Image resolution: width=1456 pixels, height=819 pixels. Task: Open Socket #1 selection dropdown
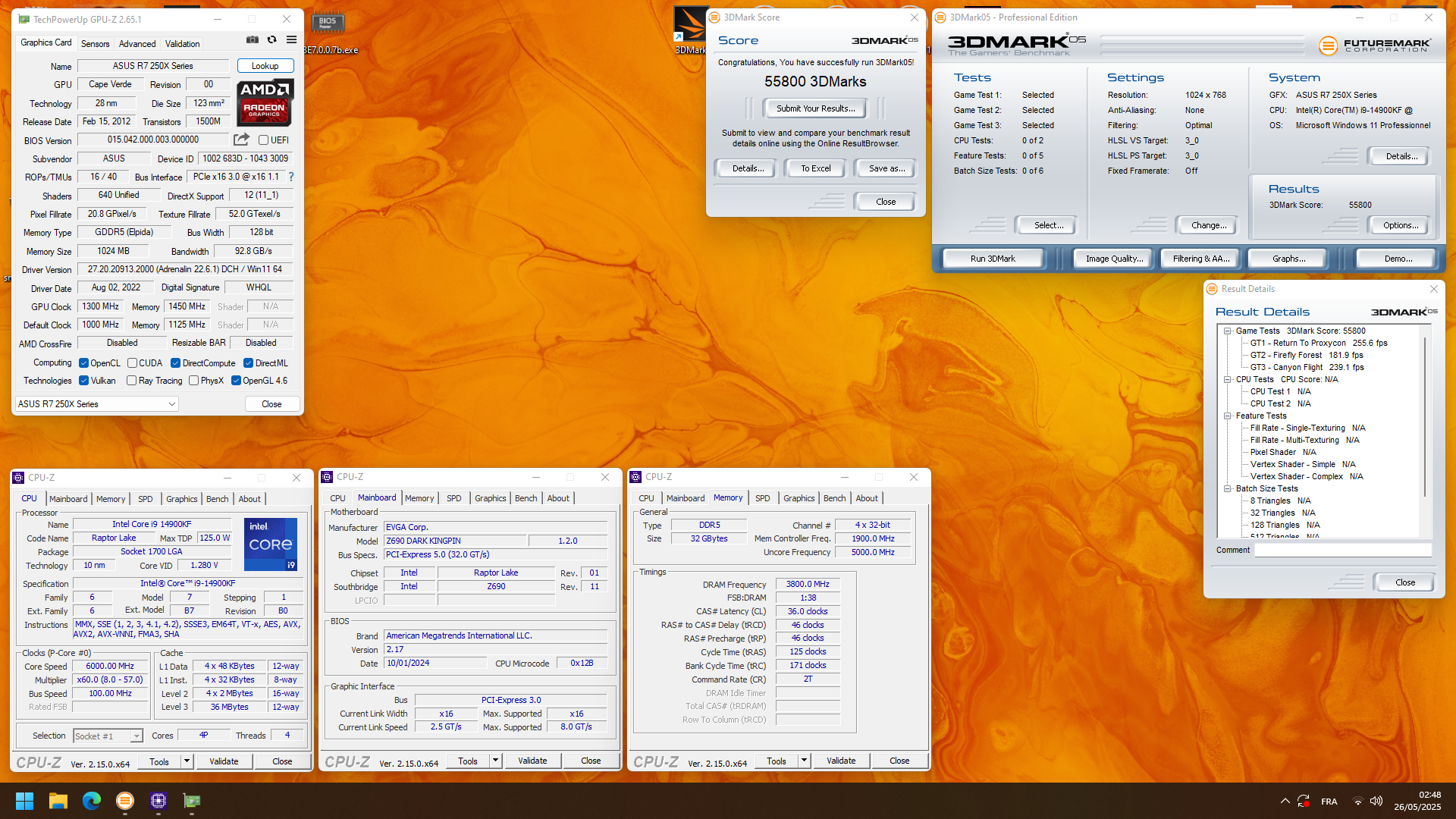(x=108, y=736)
